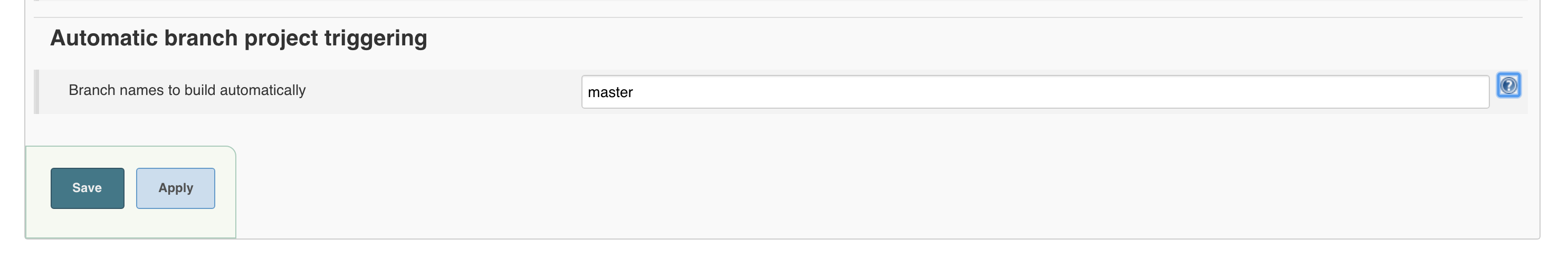Screen dimensions: 1568x267
Task: Apply changes without leaving the page
Action: point(175,188)
